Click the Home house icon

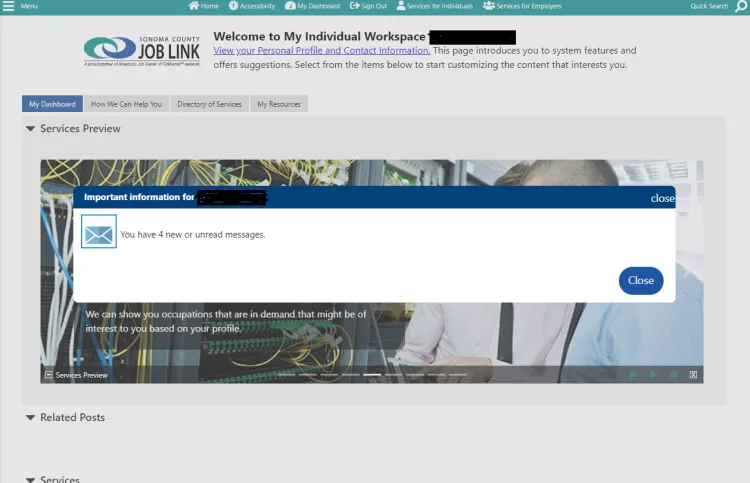193,6
